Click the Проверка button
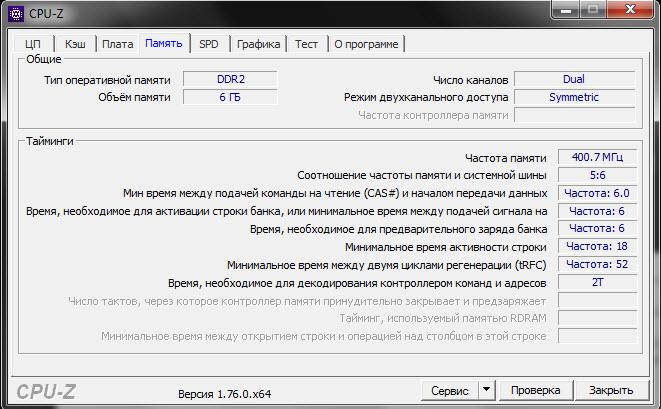661x409 pixels. click(x=535, y=390)
